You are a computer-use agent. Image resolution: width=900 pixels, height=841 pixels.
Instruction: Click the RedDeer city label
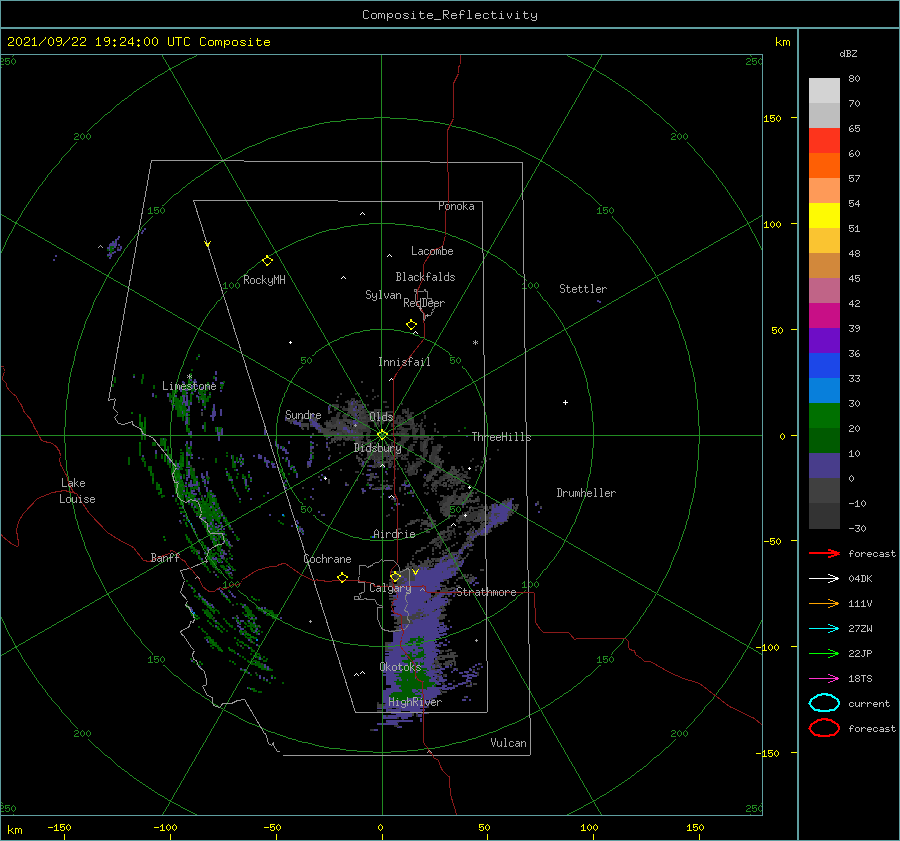tap(424, 303)
